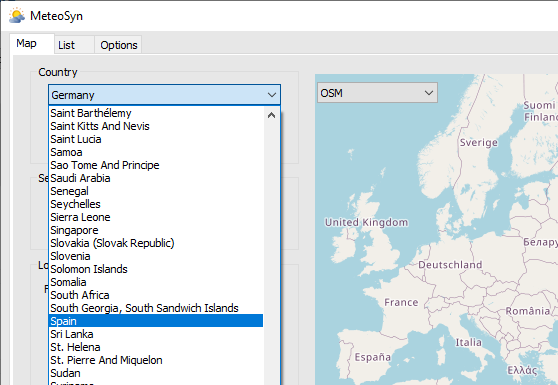558x385 pixels.
Task: Select Solomon Islands entry
Action: [156, 269]
